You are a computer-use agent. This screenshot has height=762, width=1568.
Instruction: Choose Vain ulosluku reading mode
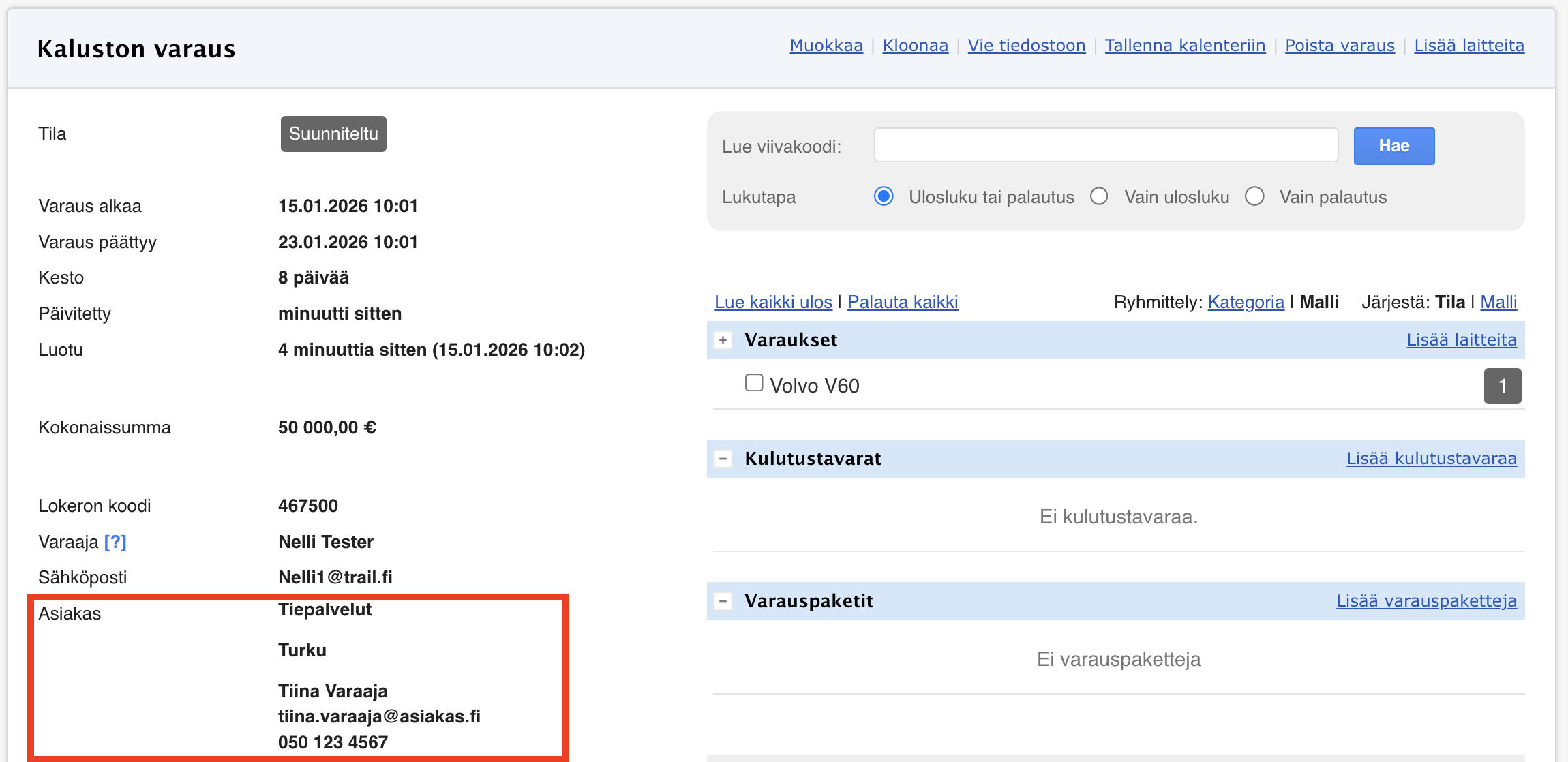tap(1099, 197)
